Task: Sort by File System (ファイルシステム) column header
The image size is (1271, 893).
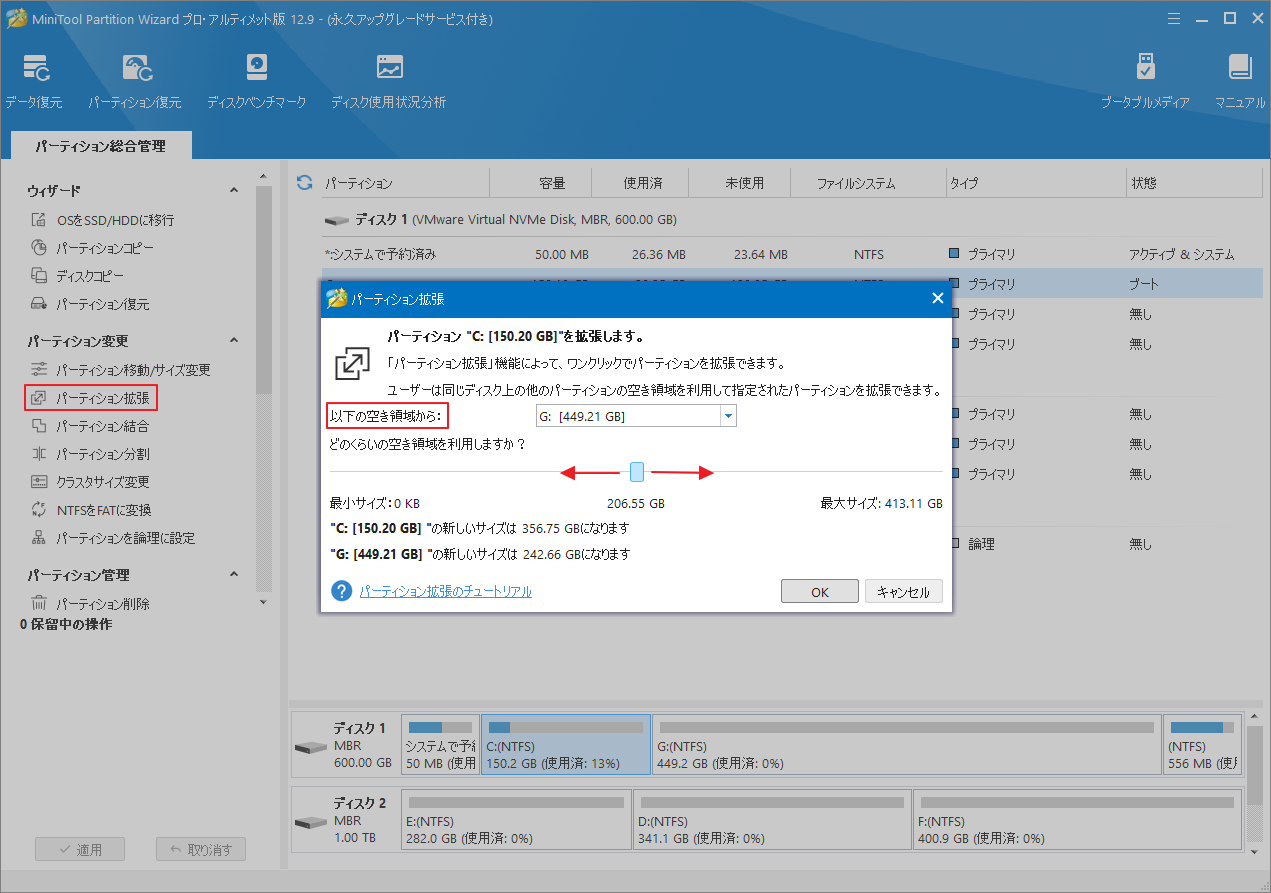Action: (856, 184)
